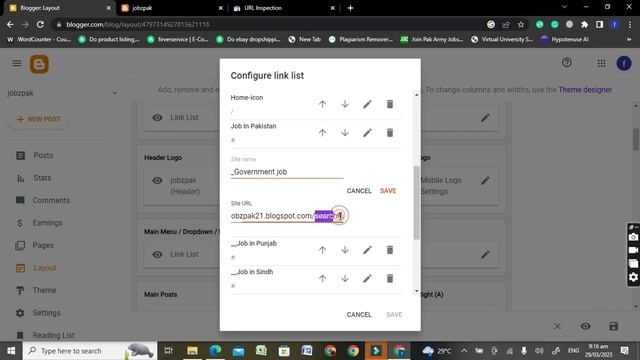Move Job in Punjab link up
Viewport: 640px width, 360px height.
tap(322, 250)
